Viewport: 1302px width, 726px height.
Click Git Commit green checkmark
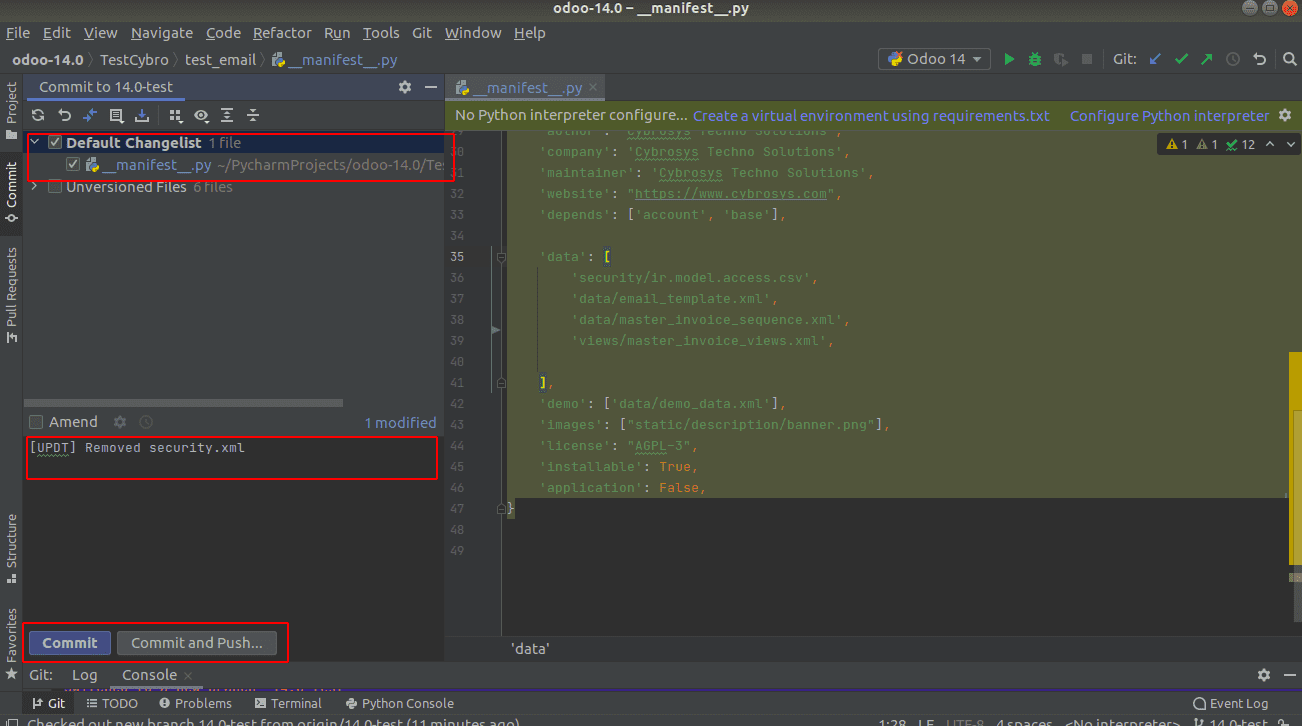pyautogui.click(x=1181, y=59)
